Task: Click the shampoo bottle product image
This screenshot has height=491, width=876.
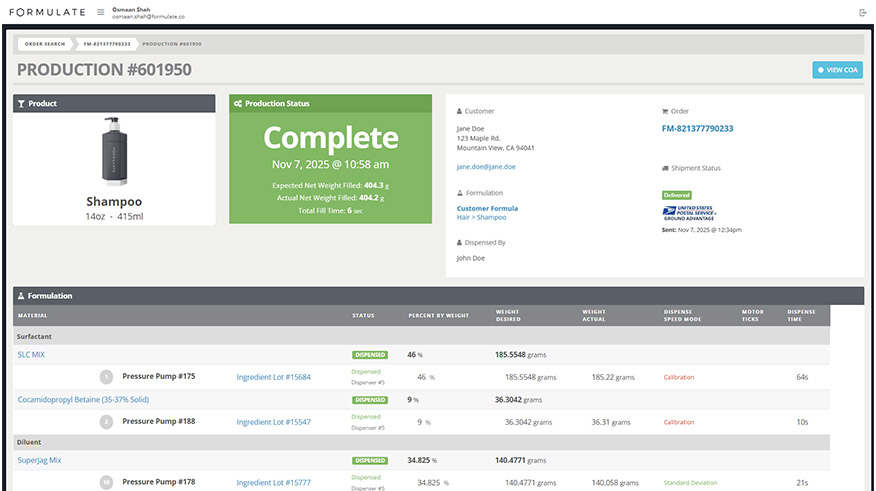Action: click(x=114, y=152)
